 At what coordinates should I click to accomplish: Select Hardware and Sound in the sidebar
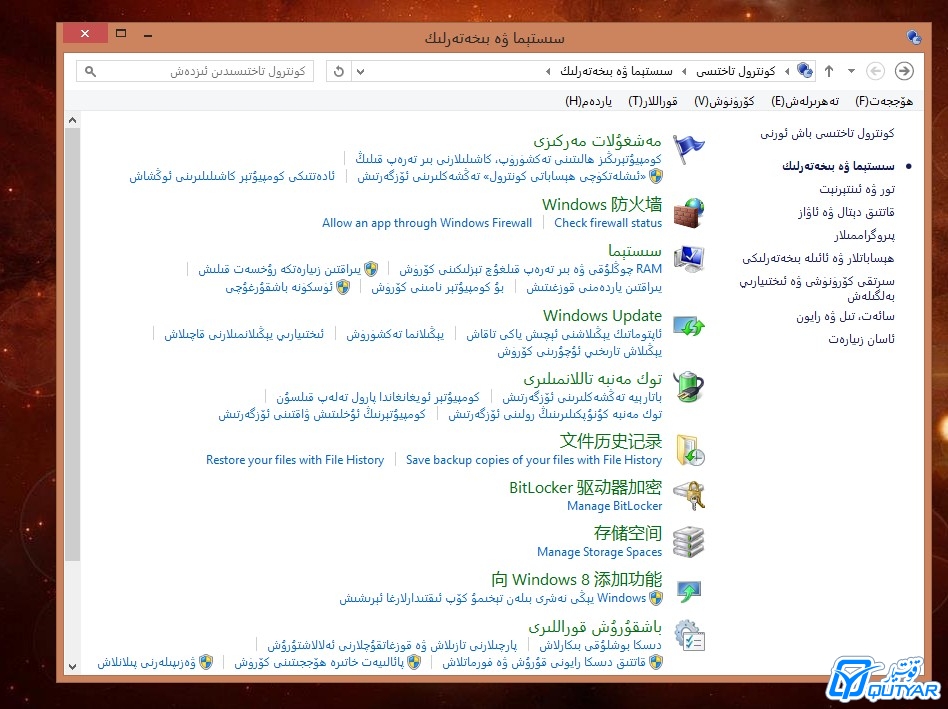846,212
